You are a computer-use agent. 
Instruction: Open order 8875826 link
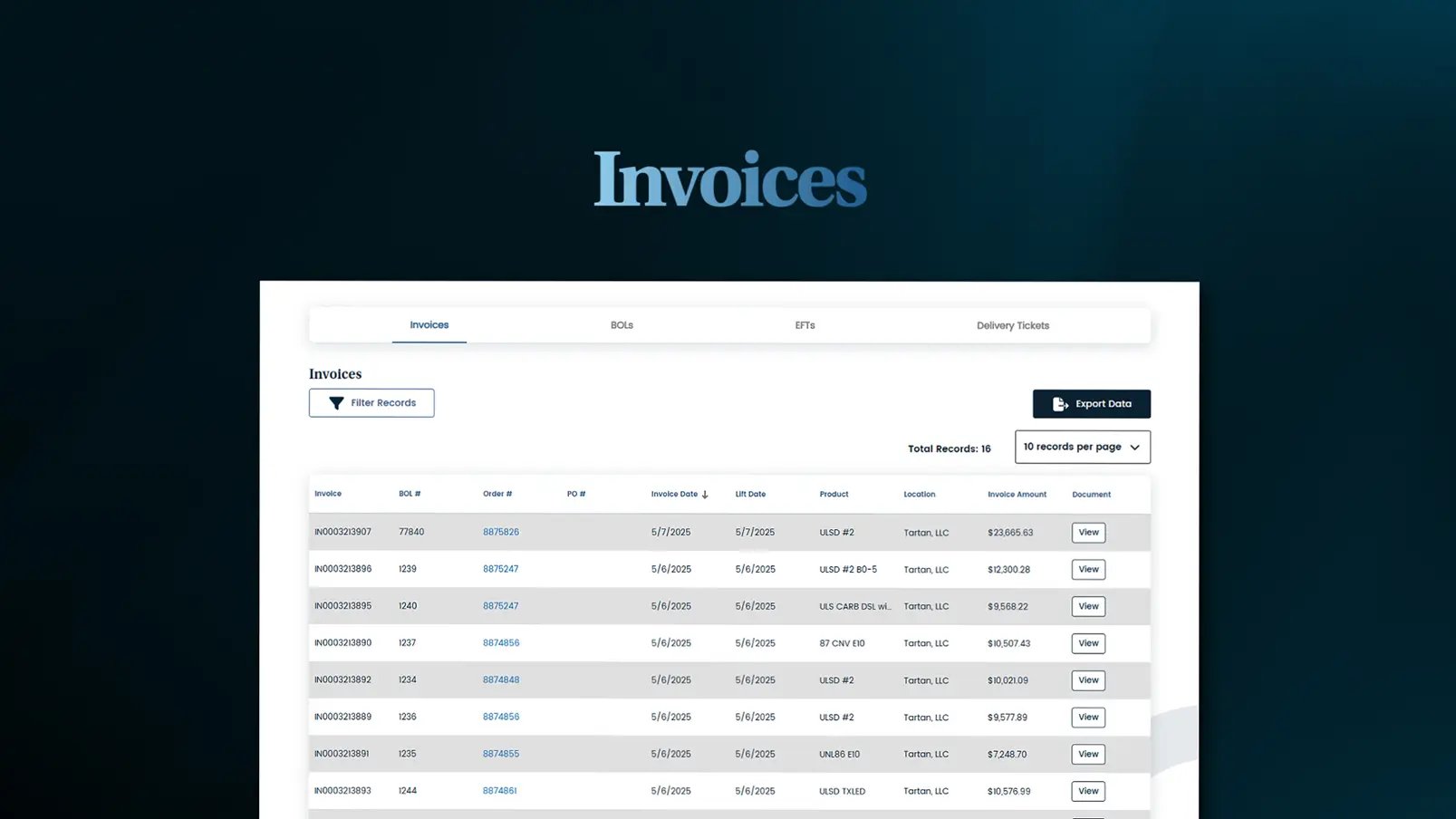[x=501, y=532]
